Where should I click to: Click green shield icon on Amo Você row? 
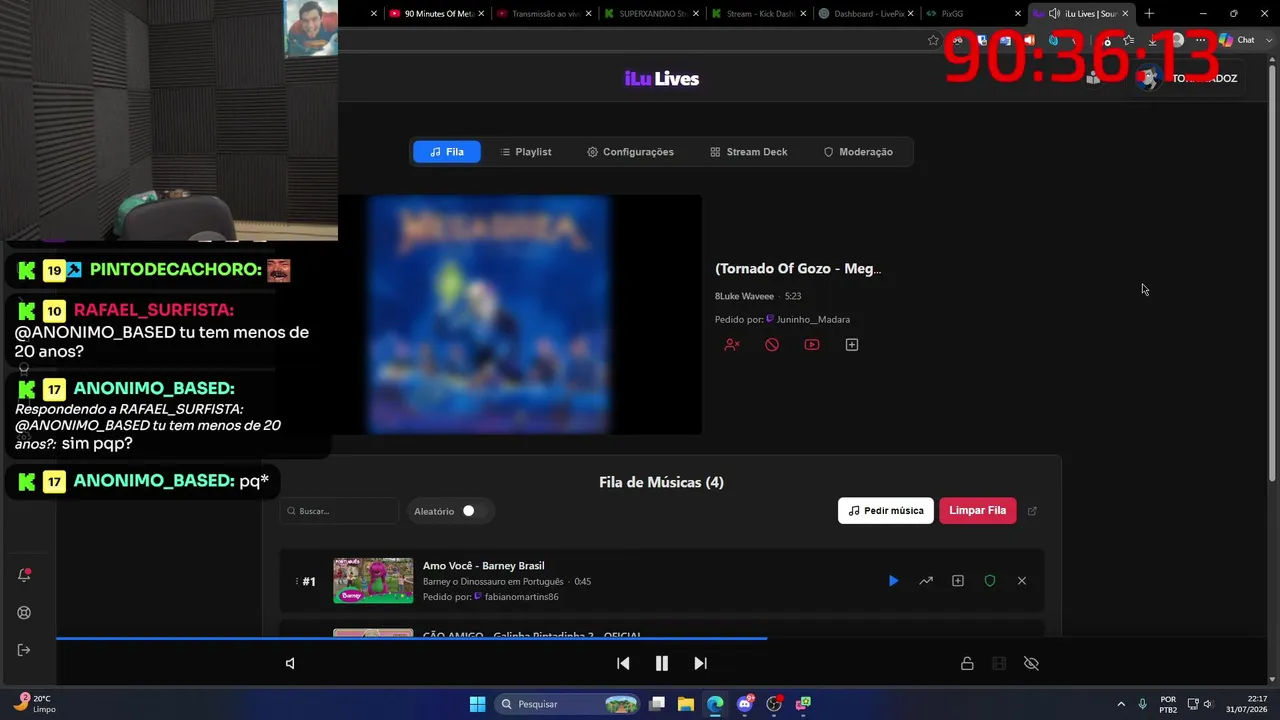pyautogui.click(x=990, y=581)
